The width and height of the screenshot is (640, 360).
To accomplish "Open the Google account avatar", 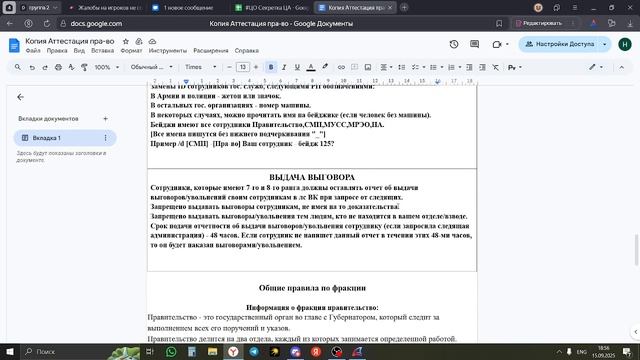I will (x=625, y=44).
